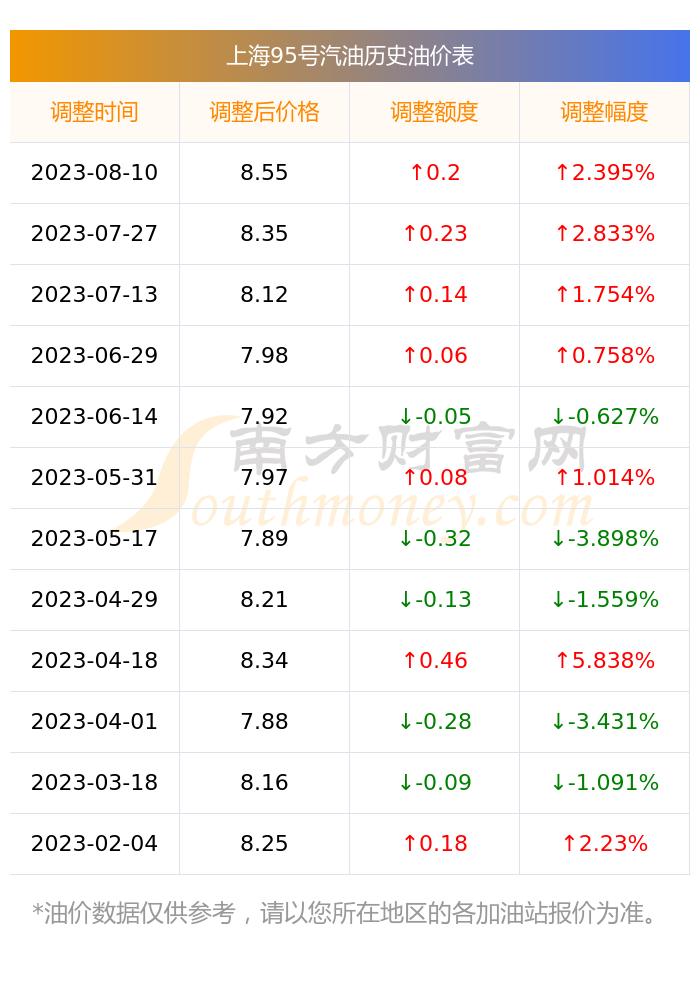Click the ↑2.23% percentage cell

pos(604,843)
